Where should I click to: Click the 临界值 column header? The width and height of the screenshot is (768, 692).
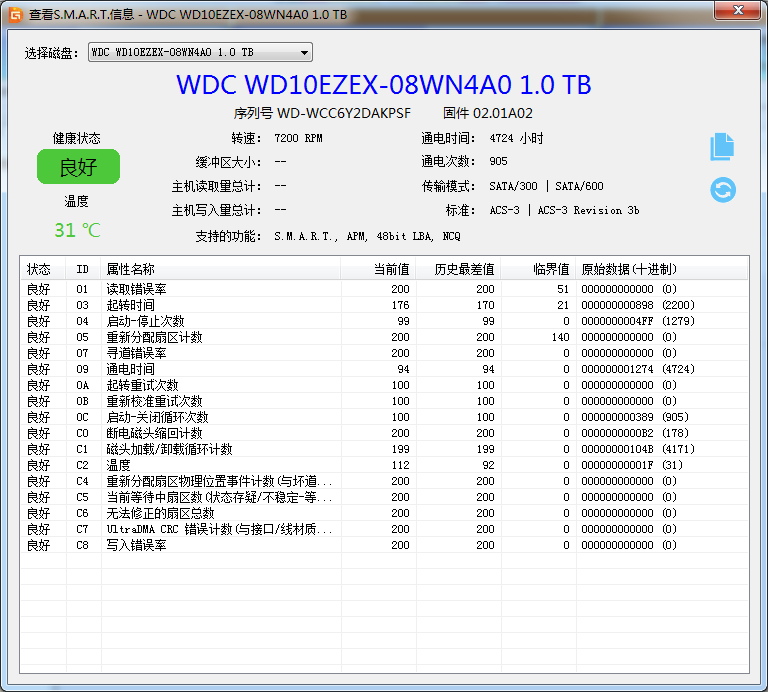(538, 269)
